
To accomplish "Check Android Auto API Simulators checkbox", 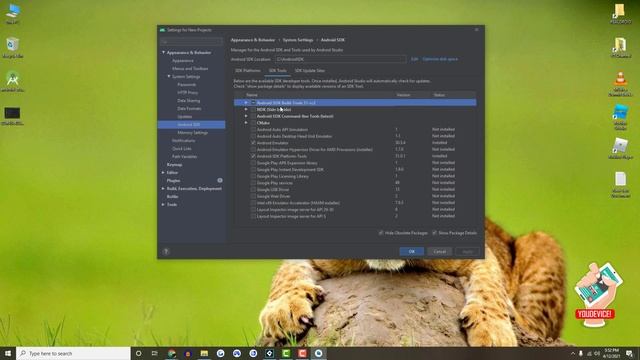I will [x=253, y=129].
